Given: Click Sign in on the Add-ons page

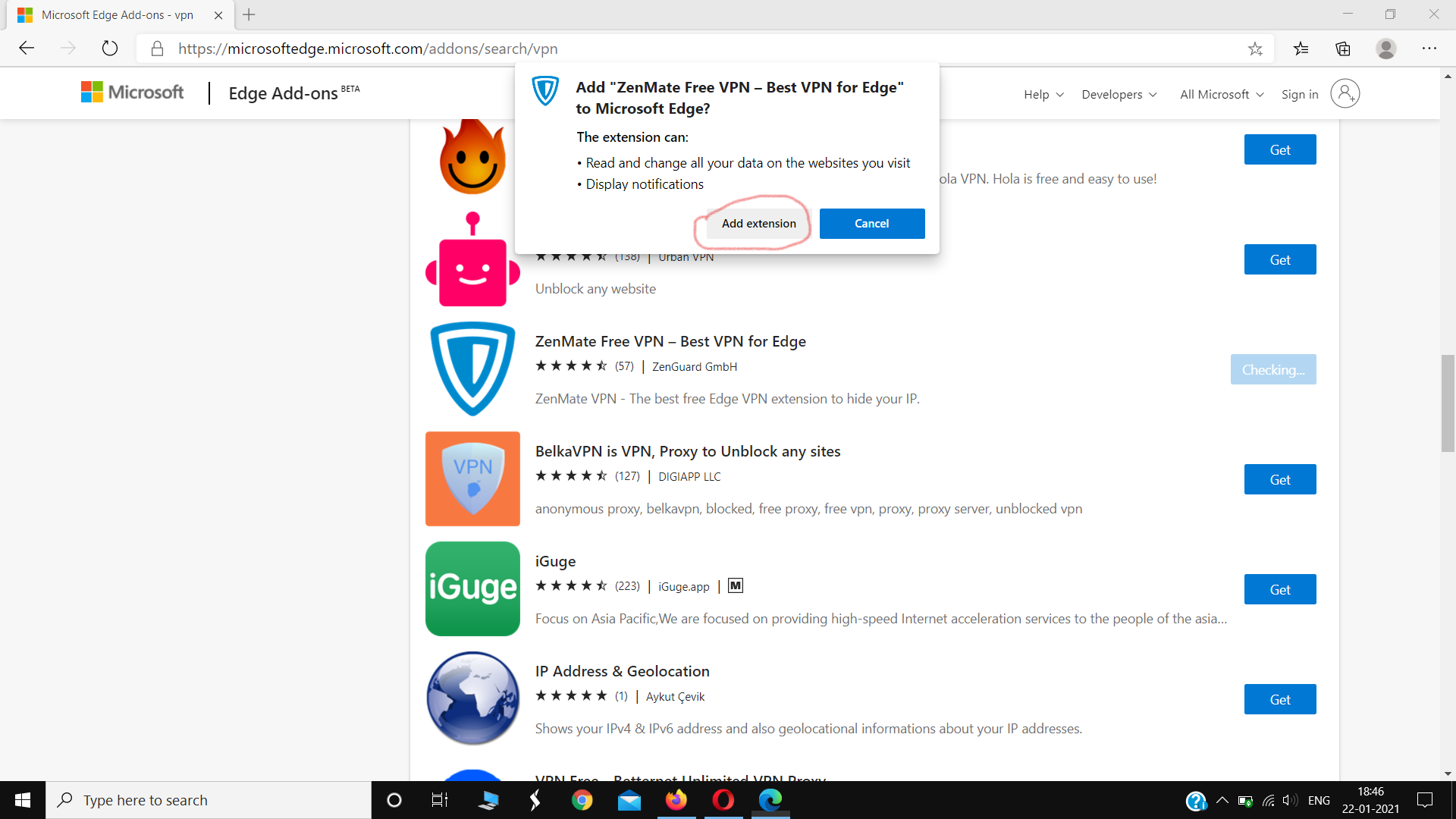Looking at the screenshot, I should (1299, 94).
